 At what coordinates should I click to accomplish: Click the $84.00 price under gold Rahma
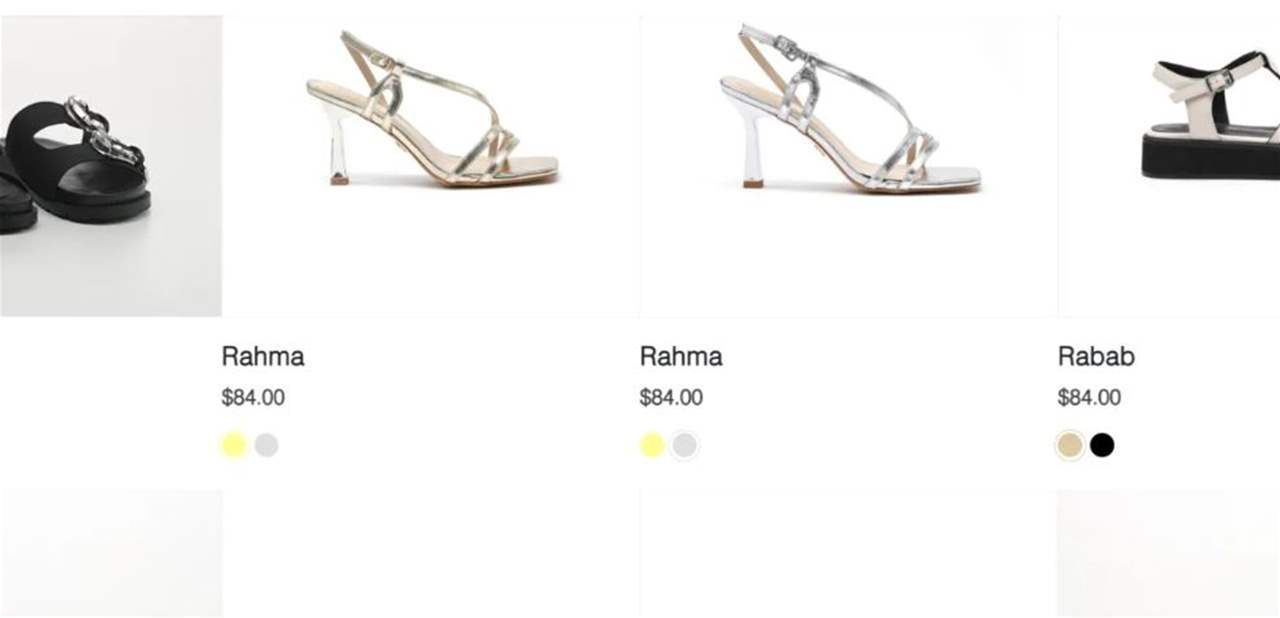click(253, 398)
